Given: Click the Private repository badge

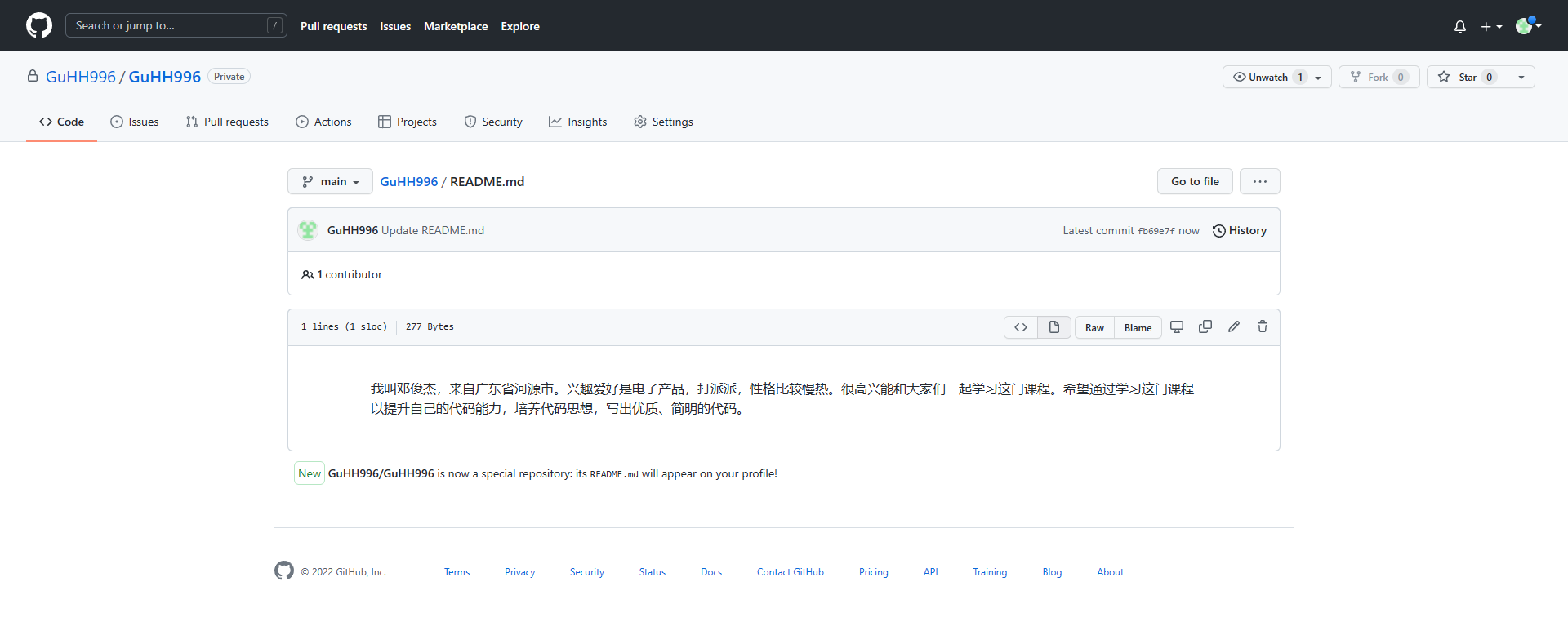Looking at the screenshot, I should (x=229, y=77).
